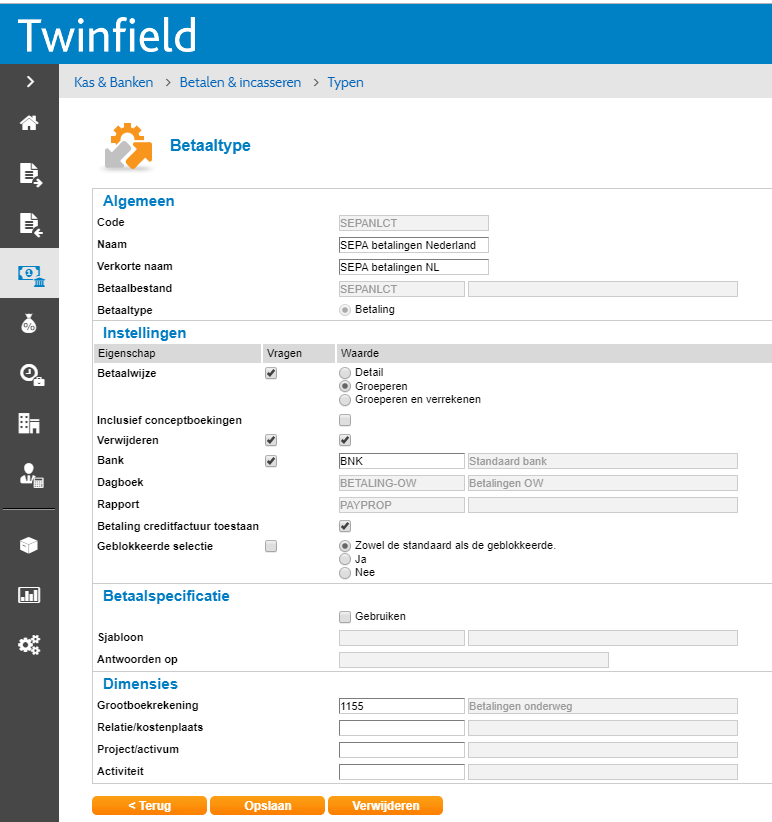Image resolution: width=772 pixels, height=822 pixels.
Task: Click the bar chart reports icon
Action: tap(29, 595)
